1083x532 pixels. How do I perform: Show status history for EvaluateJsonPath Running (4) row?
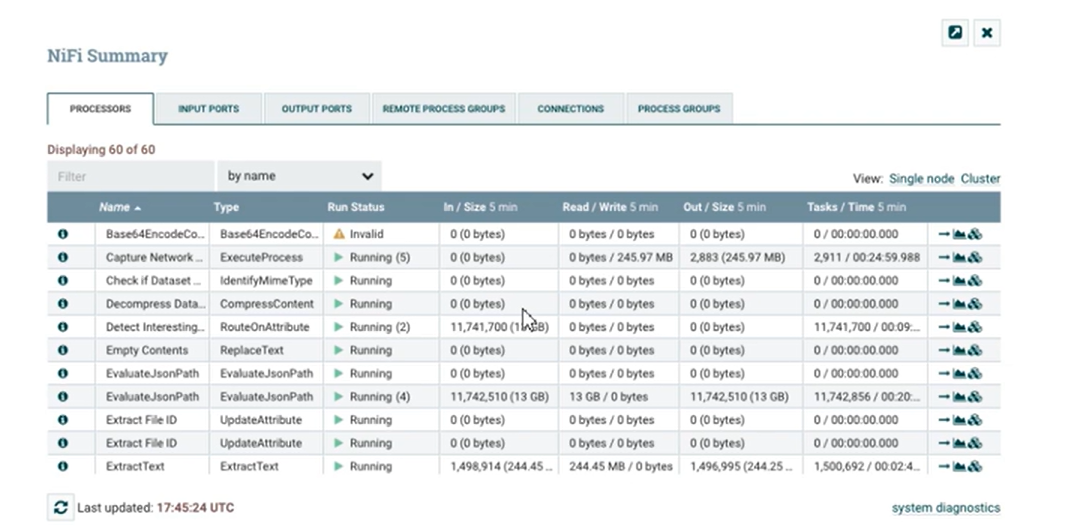(959, 397)
